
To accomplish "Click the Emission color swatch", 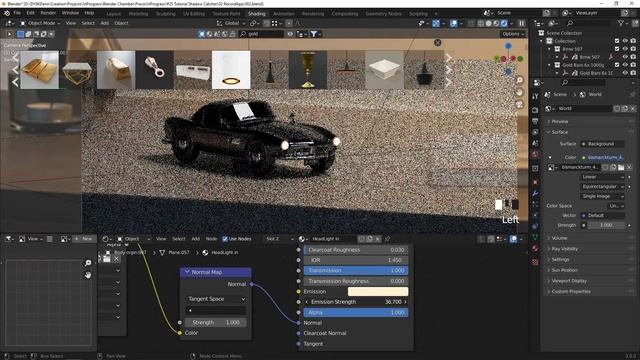I will point(378,291).
